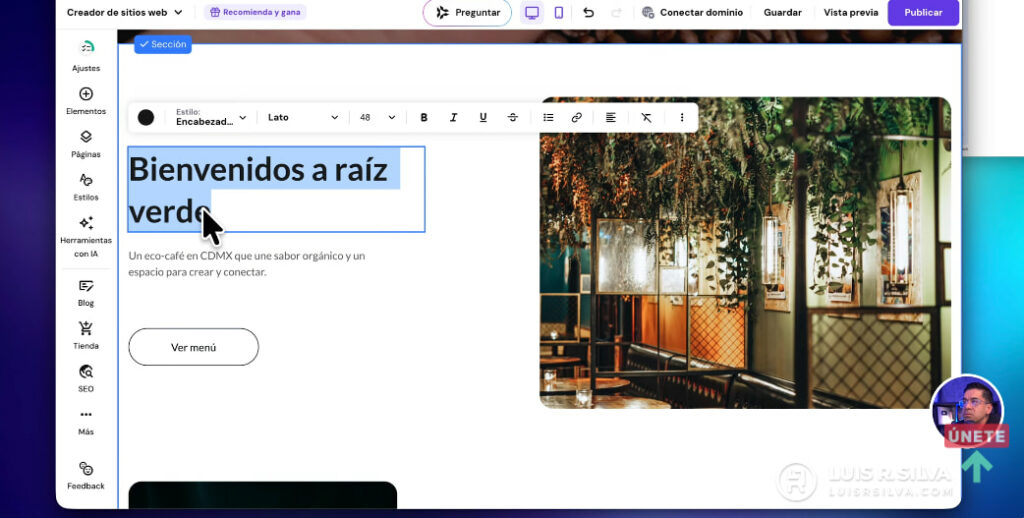The height and width of the screenshot is (518, 1024).
Task: Open the font size 48 dropdown
Action: 377,118
